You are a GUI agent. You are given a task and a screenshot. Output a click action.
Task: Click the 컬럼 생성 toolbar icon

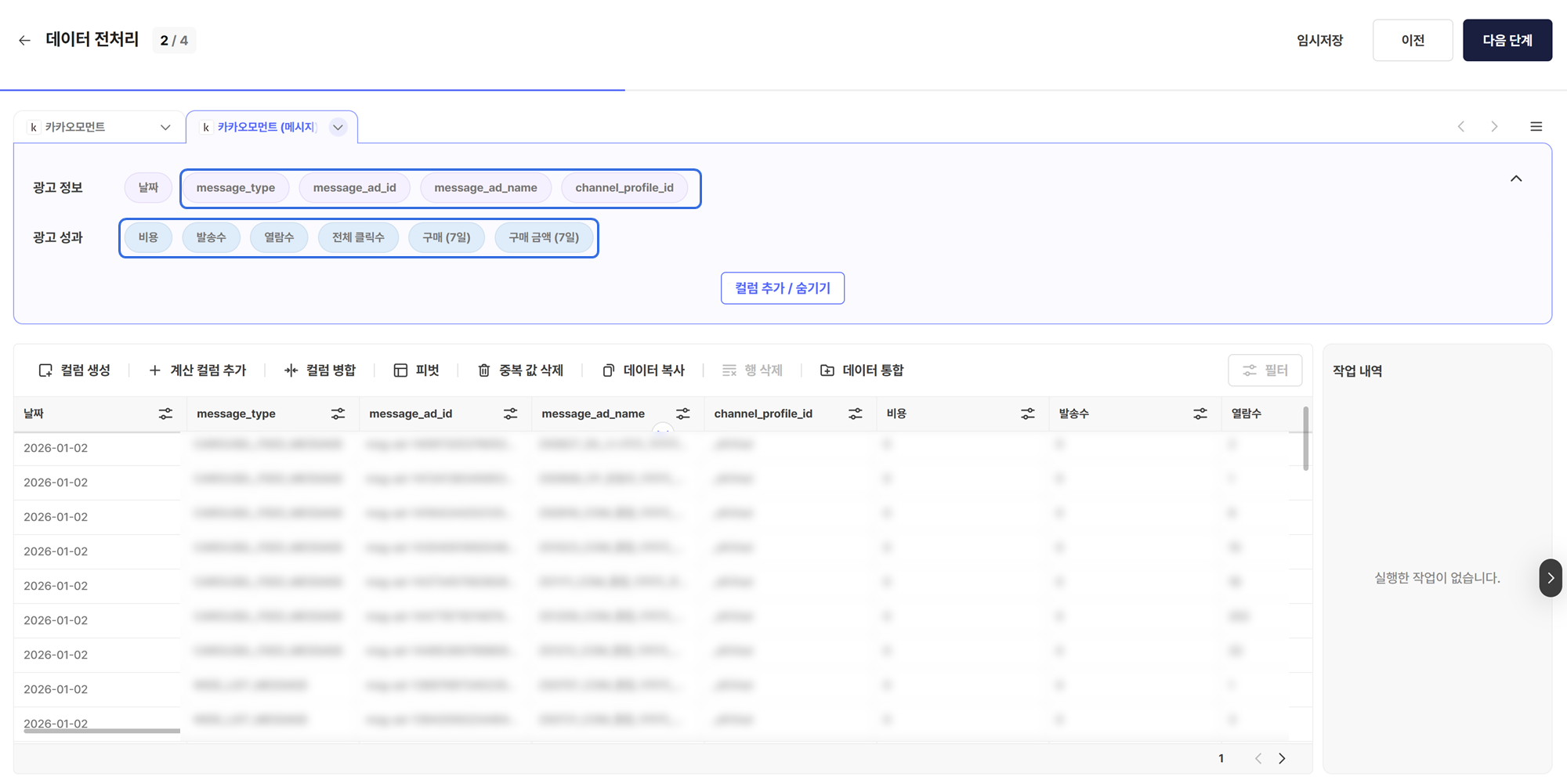(x=45, y=370)
